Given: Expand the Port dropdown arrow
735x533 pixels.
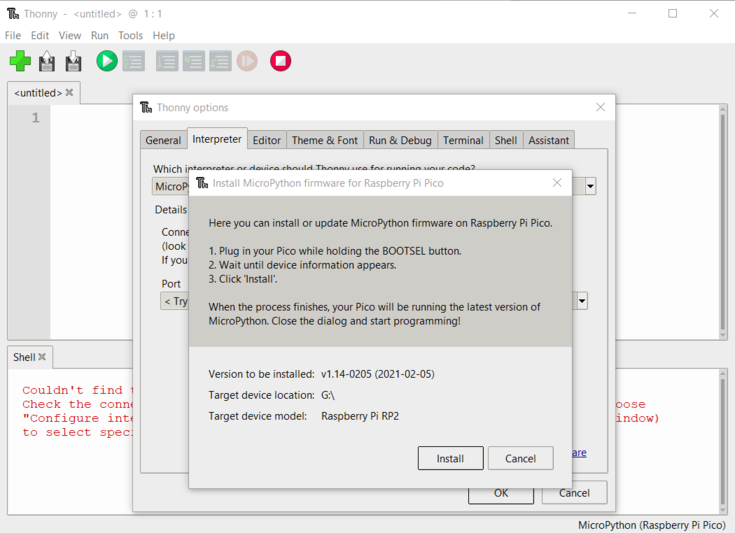Looking at the screenshot, I should (582, 300).
